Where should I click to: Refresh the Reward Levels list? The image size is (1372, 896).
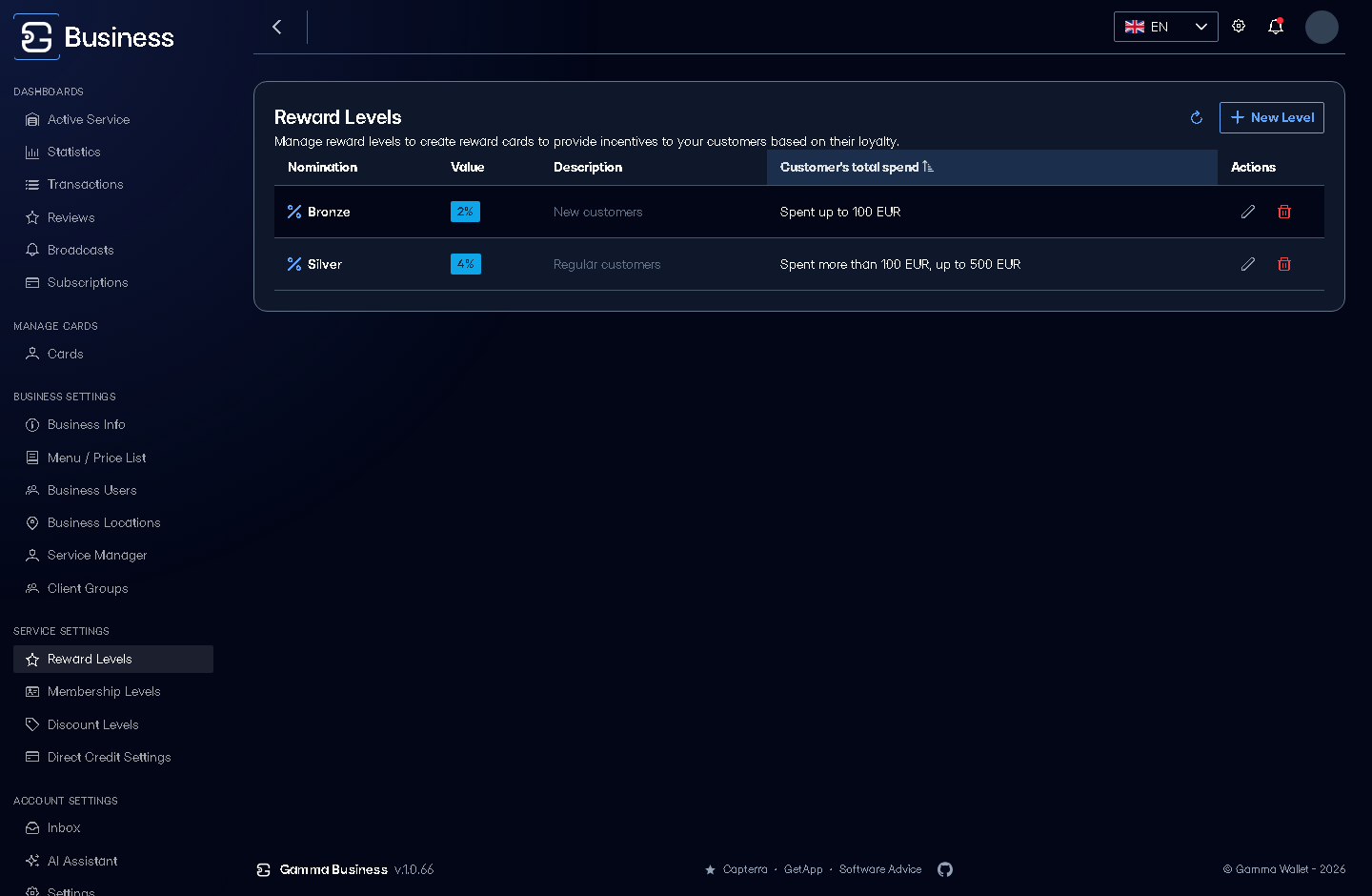point(1197,117)
